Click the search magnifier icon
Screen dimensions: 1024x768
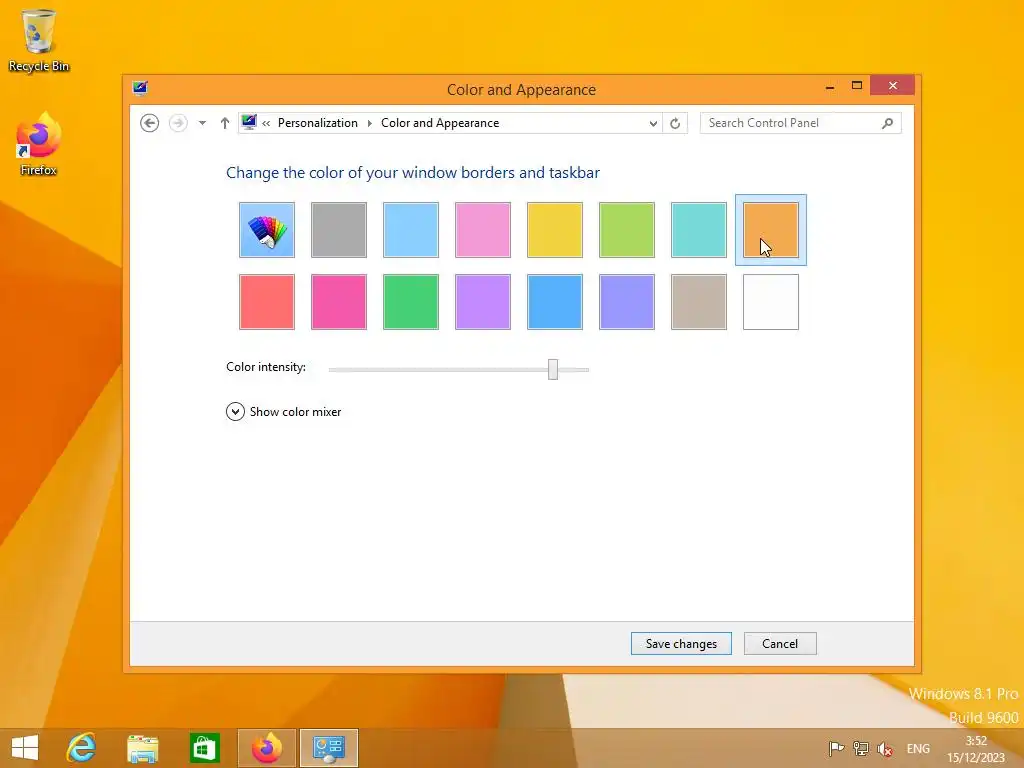[x=887, y=123]
